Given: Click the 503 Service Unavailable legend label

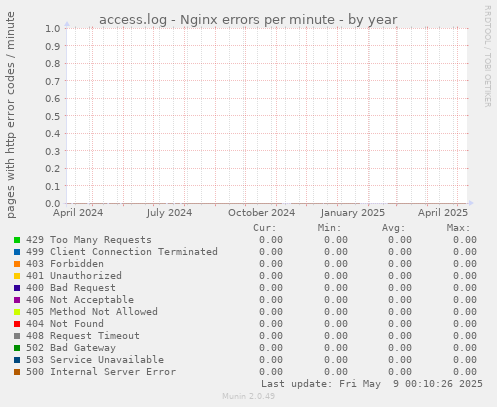Looking at the screenshot, I should click(x=95, y=360).
